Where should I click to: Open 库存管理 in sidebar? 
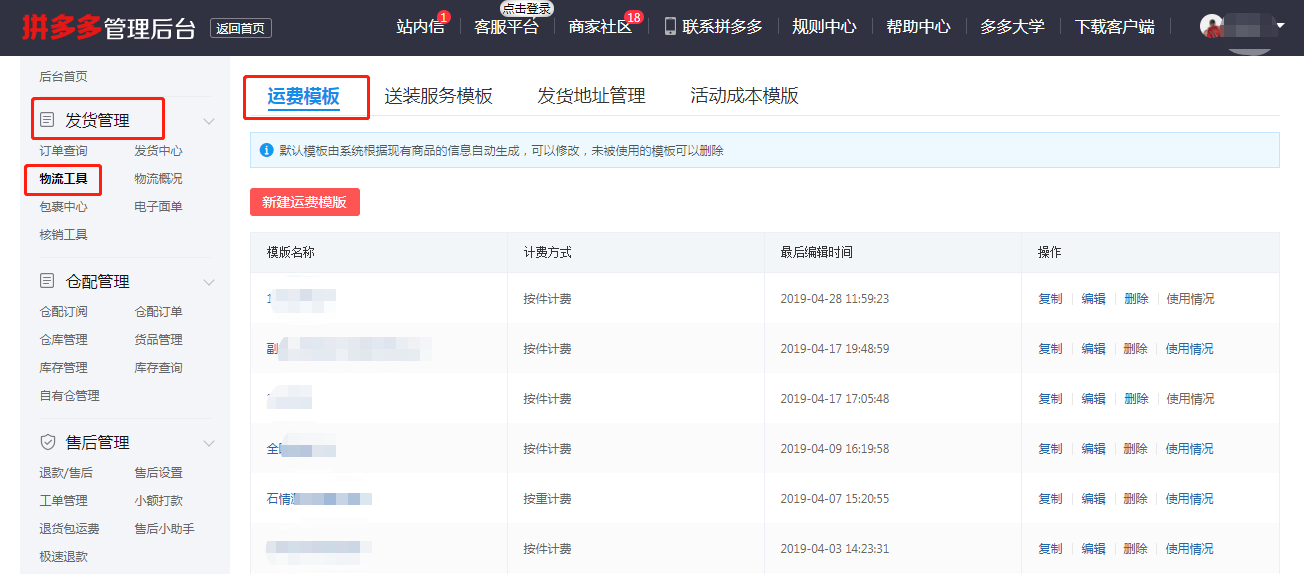[x=63, y=368]
